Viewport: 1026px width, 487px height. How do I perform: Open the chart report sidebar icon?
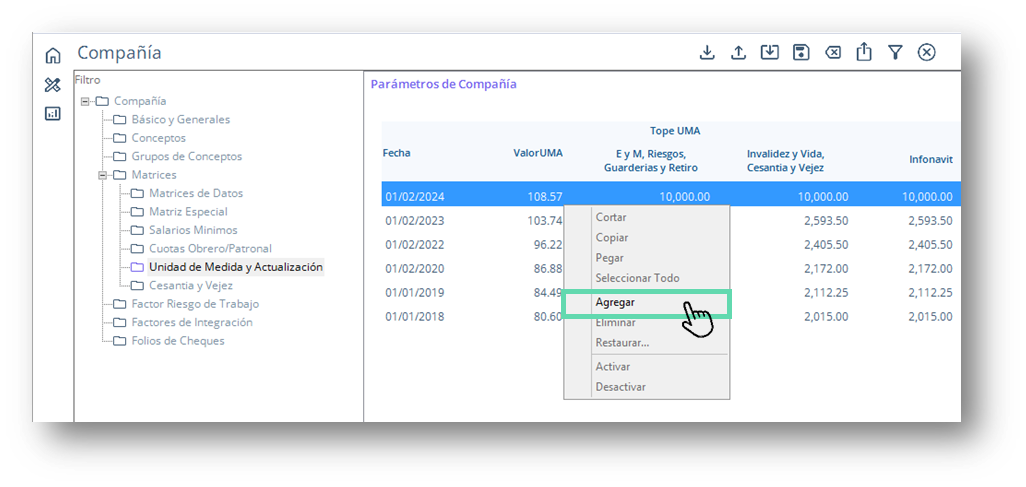tap(53, 114)
